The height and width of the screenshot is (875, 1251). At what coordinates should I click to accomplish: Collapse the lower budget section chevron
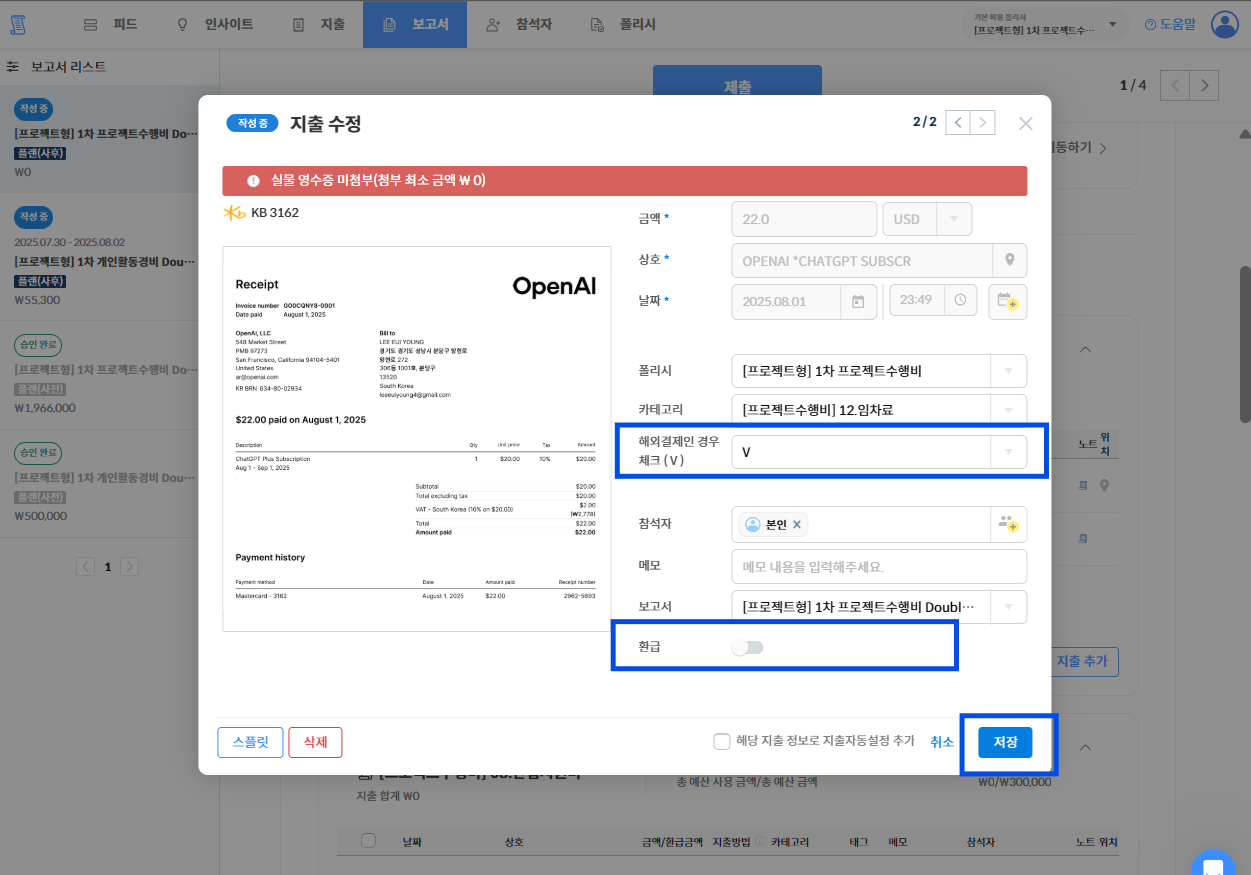(1084, 747)
